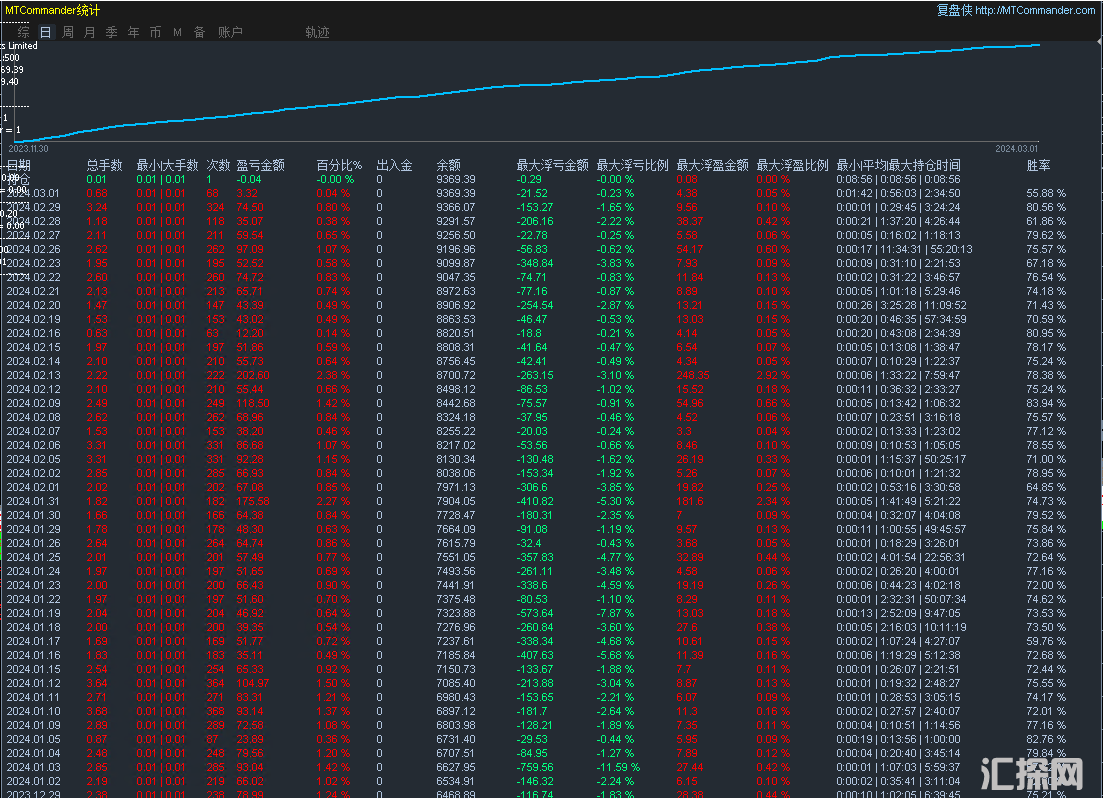Viewport: 1103px width, 798px height.
Task: Select the 日 daily statistics tab
Action: click(46, 32)
